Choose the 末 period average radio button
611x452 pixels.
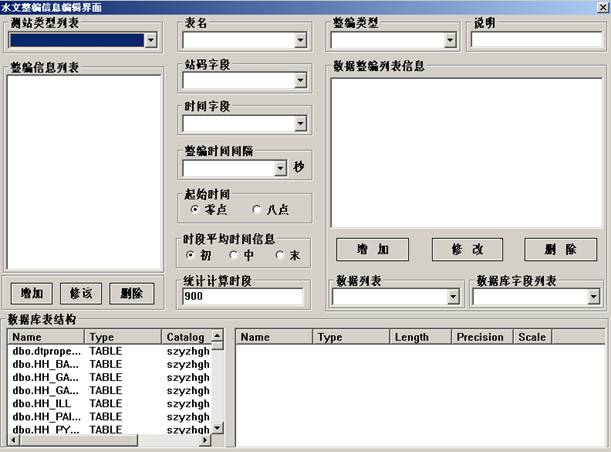tap(280, 255)
